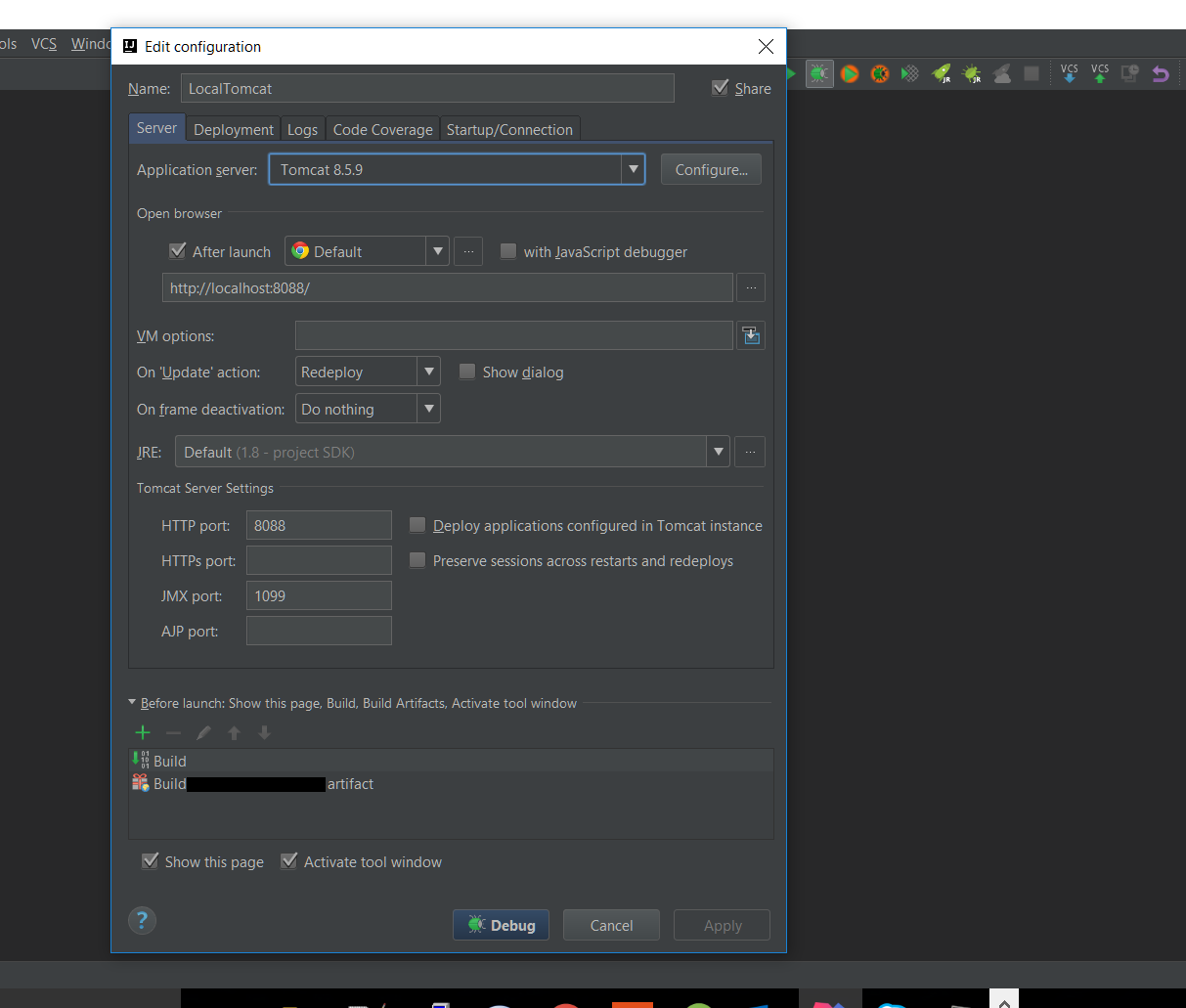Toggle Show this page checkbox
1186x1008 pixels.
tap(151, 861)
